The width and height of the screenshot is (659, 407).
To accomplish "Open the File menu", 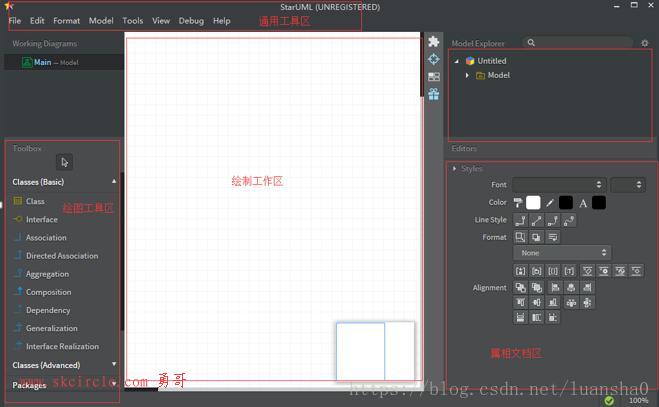I will click(15, 21).
